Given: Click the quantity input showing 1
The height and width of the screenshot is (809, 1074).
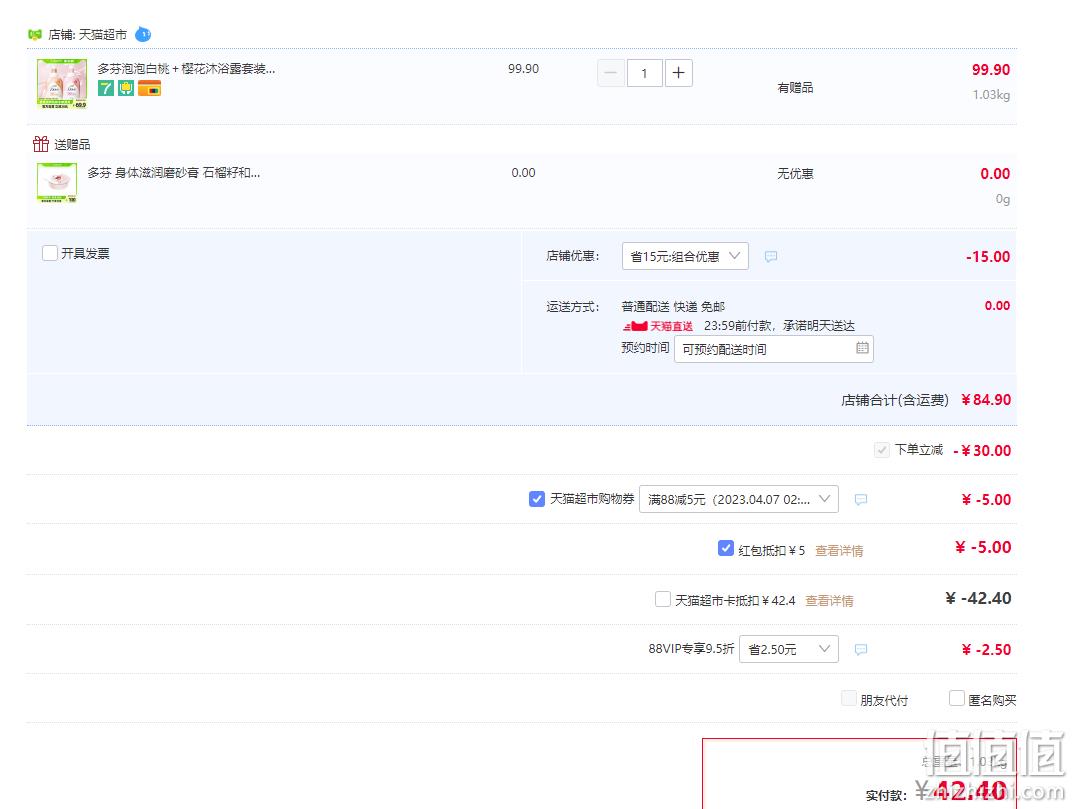Looking at the screenshot, I should (644, 73).
